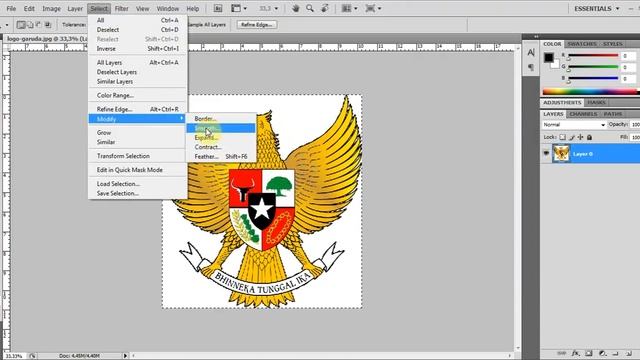
Task: Select the Hand tool in application bar
Action: point(296,8)
